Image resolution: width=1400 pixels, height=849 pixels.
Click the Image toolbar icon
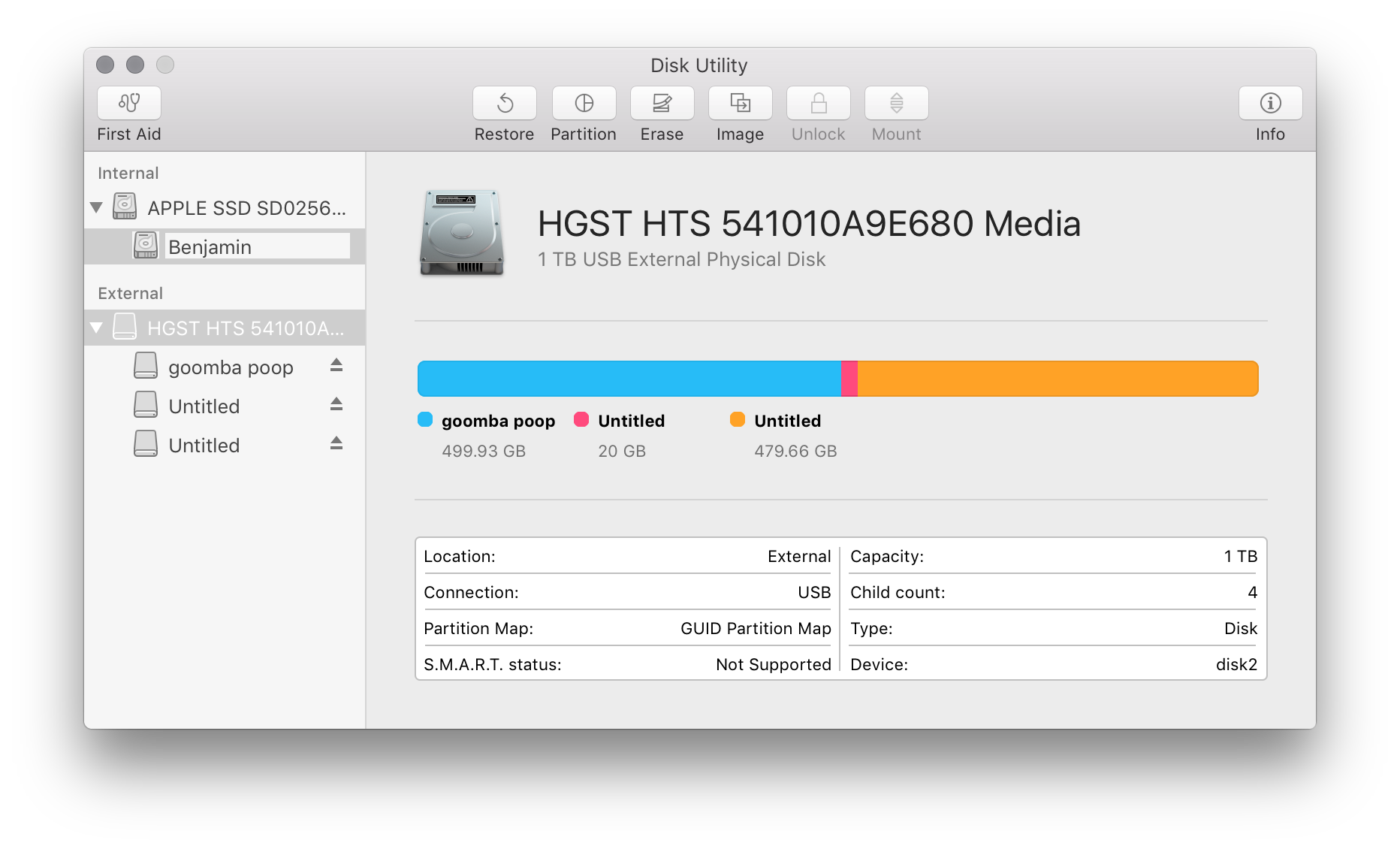click(740, 103)
